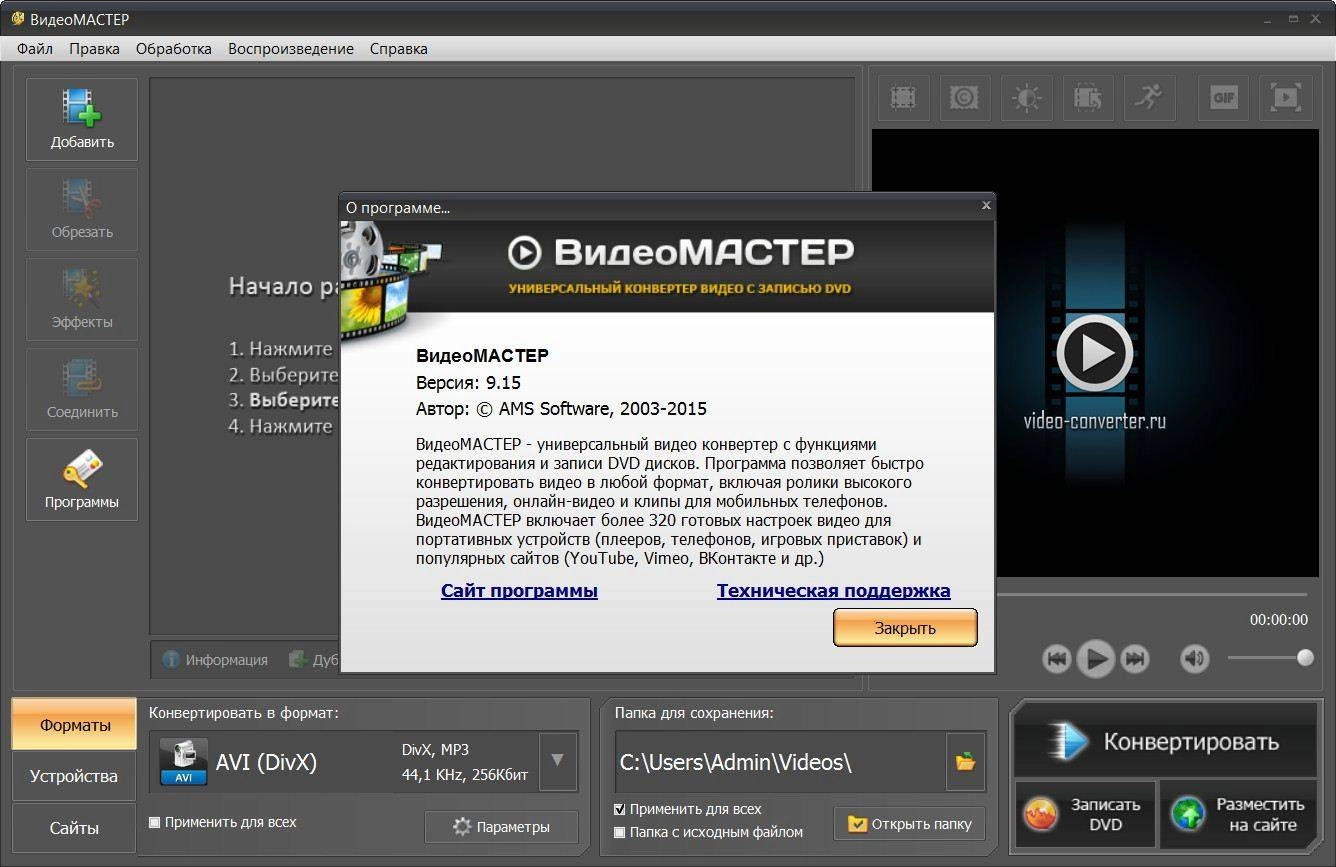Screen dimensions: 1336x867
Task: Open the brightness adjustment icon
Action: (x=1026, y=97)
